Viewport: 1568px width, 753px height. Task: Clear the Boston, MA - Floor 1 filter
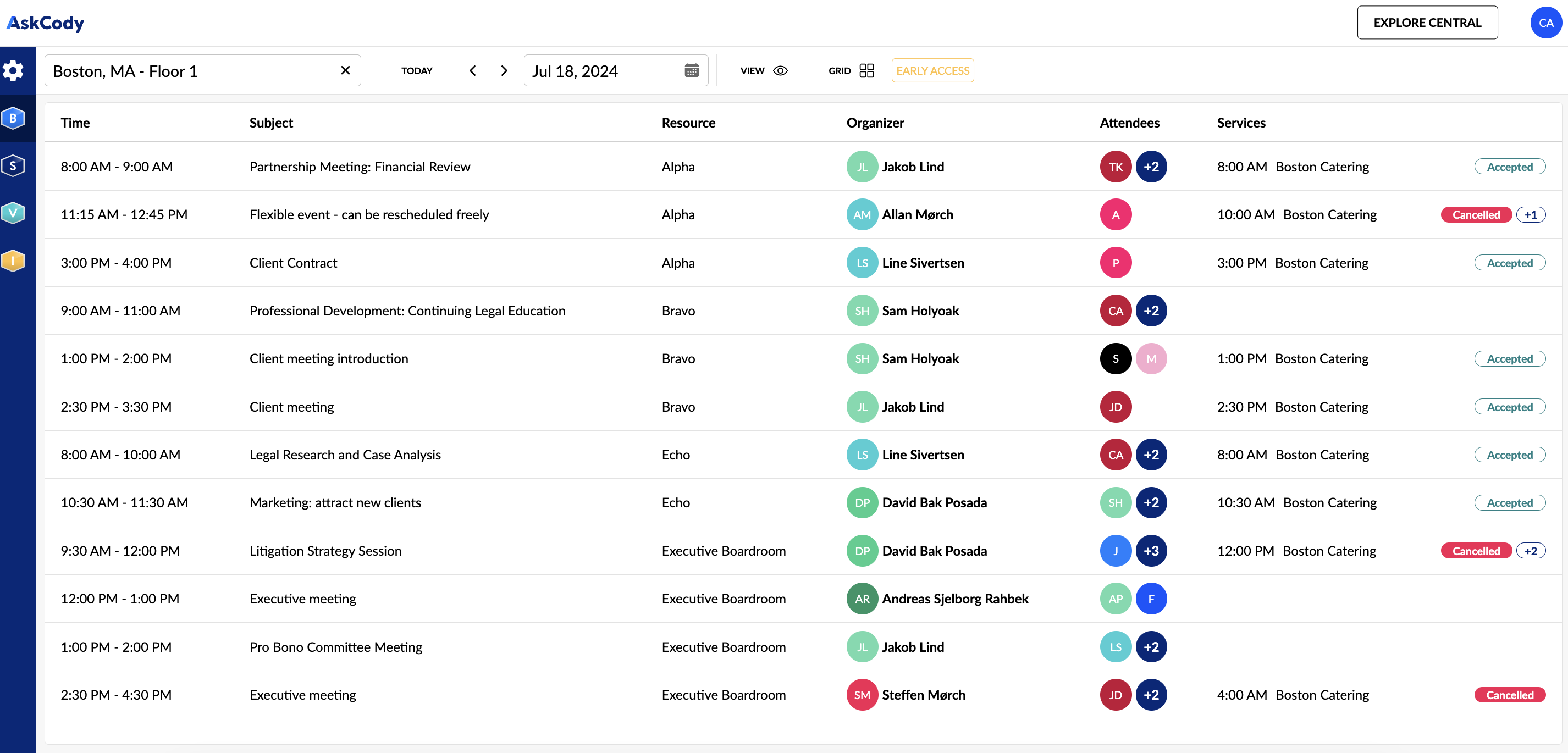click(345, 70)
